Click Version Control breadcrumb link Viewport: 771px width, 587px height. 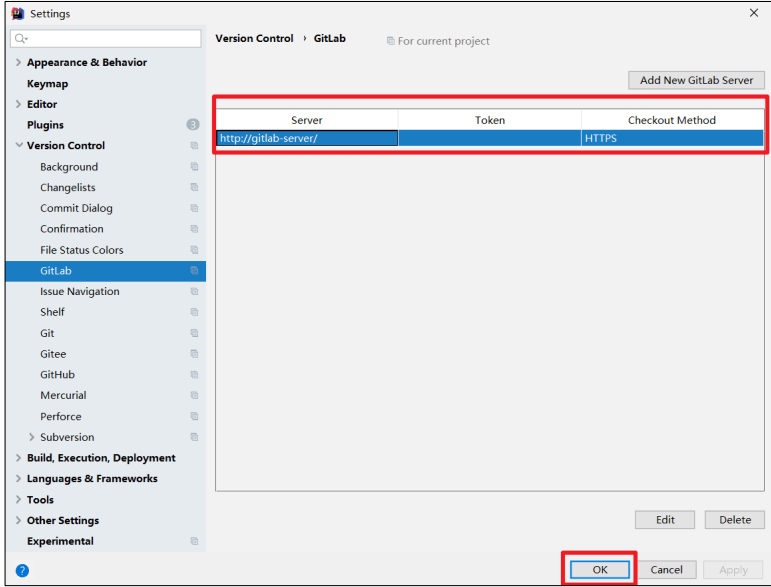(x=254, y=38)
